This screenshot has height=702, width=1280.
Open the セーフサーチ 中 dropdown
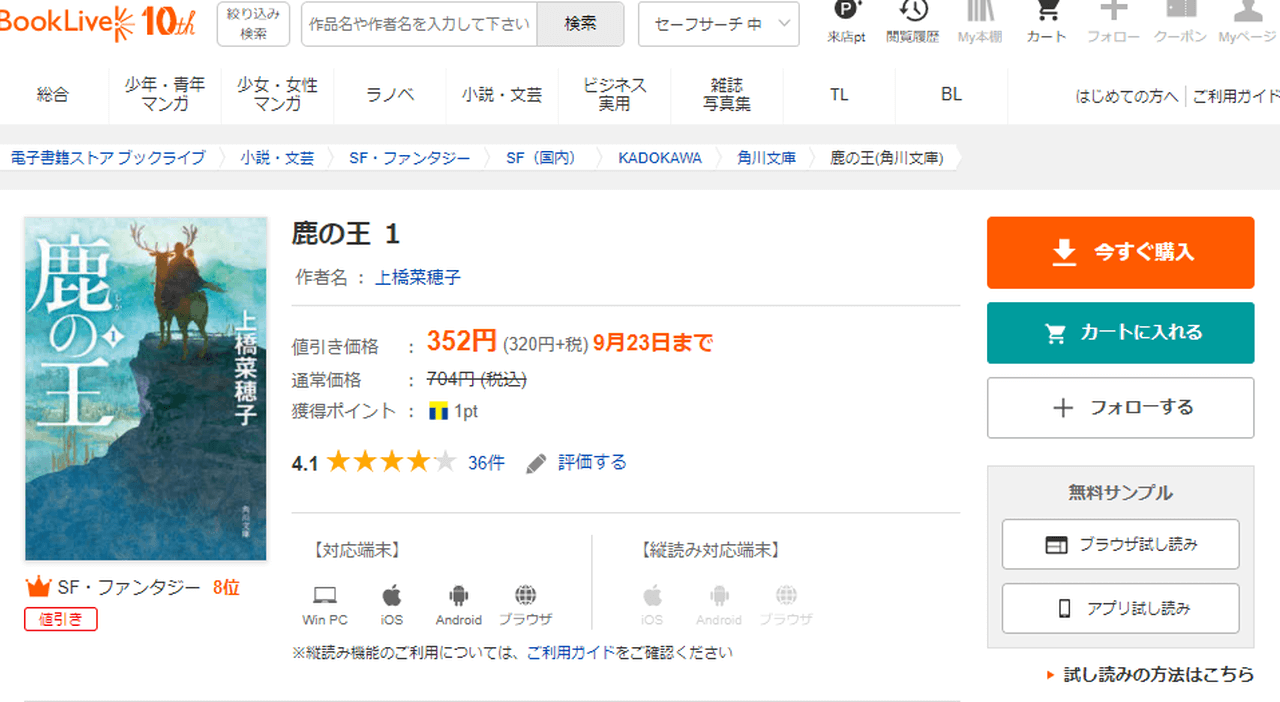(719, 24)
